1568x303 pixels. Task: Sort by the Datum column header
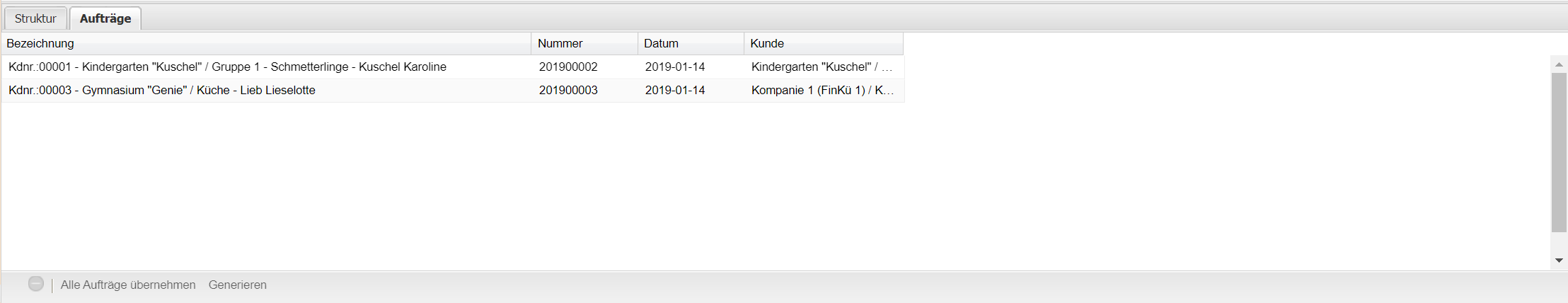pos(661,43)
